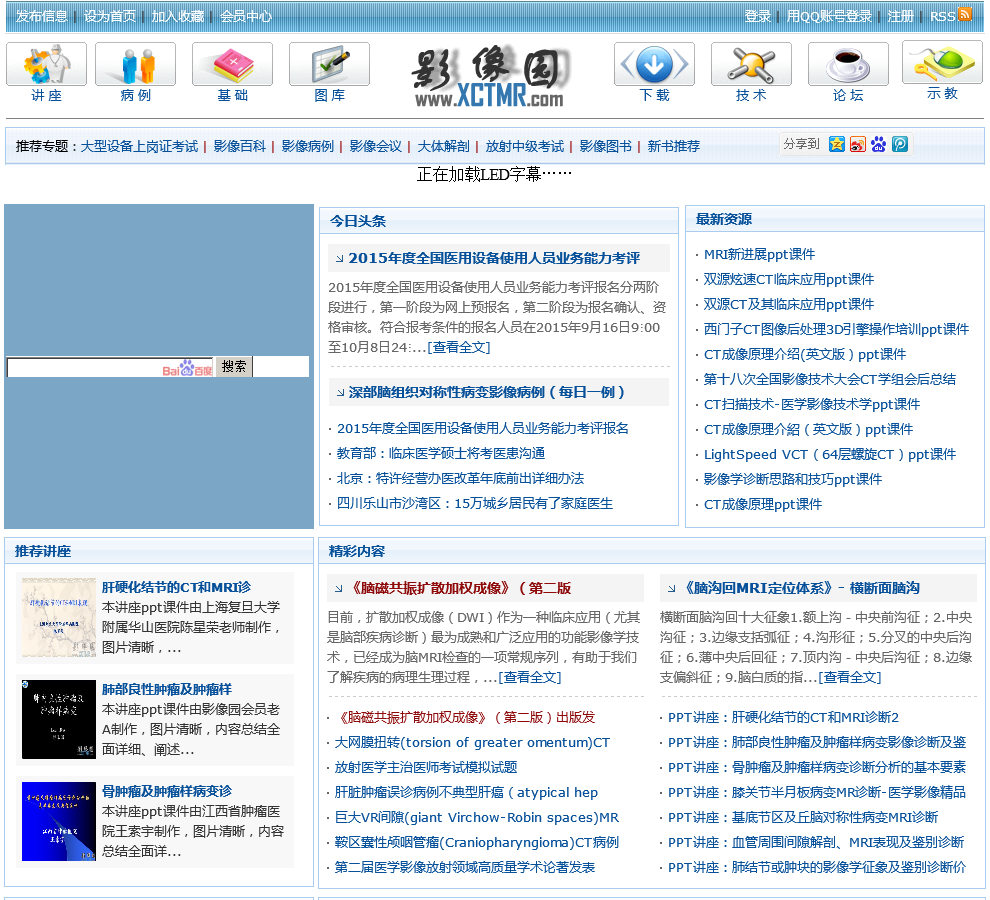Open LightSpeed VCT ppt课件 resource

830,454
